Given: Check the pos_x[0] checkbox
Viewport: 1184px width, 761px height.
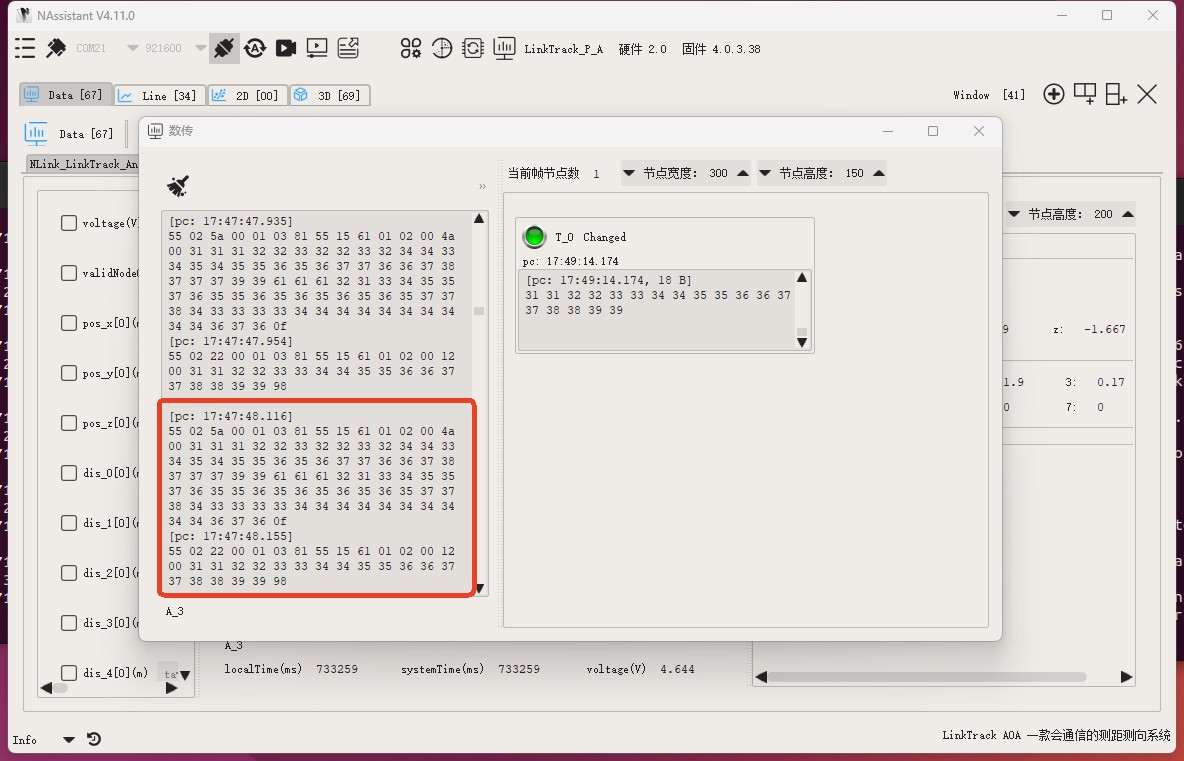Looking at the screenshot, I should (69, 323).
